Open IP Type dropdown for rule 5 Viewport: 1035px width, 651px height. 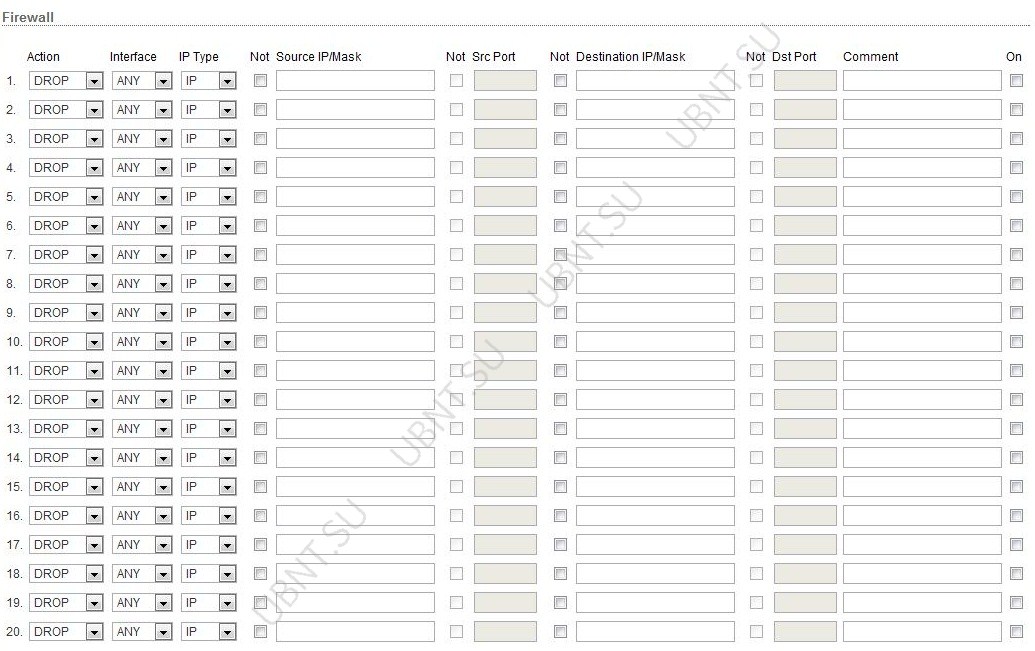(x=209, y=197)
